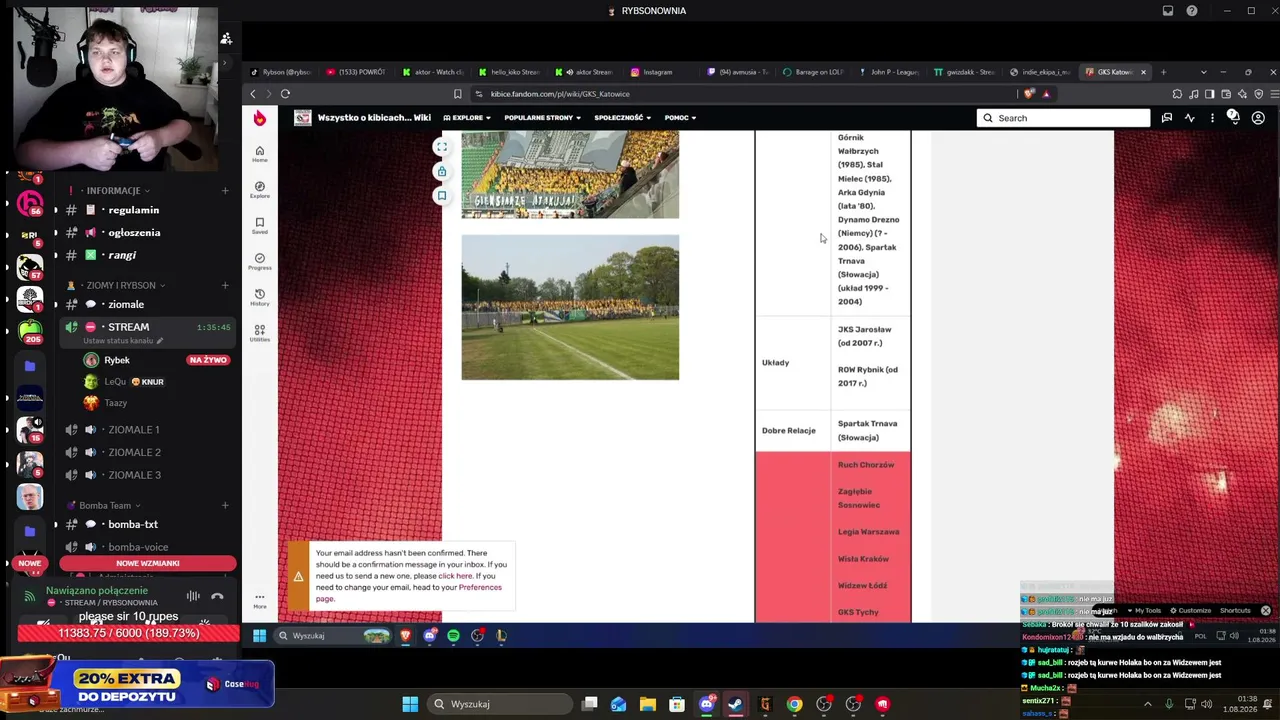Open Microsoft Store from the taskbar

pyautogui.click(x=677, y=704)
